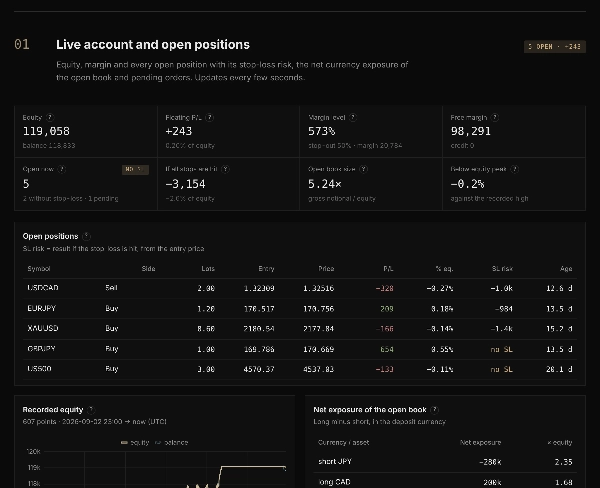Click the NO SL badge in Open now card
The height and width of the screenshot is (488, 600).
click(135, 169)
